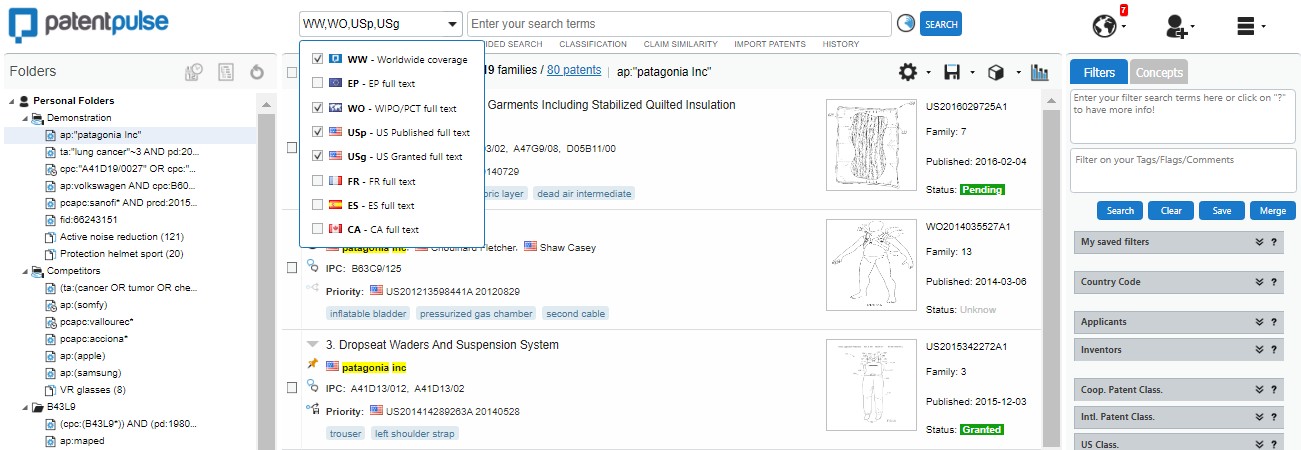Click the gear settings icon in results toolbar
The width and height of the screenshot is (1301, 450).
908,72
